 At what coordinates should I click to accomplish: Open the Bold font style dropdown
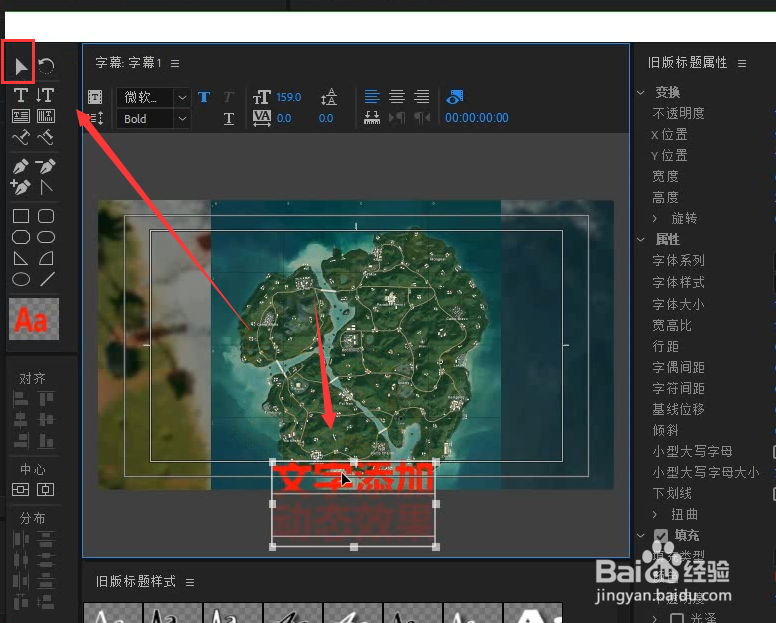pyautogui.click(x=152, y=119)
